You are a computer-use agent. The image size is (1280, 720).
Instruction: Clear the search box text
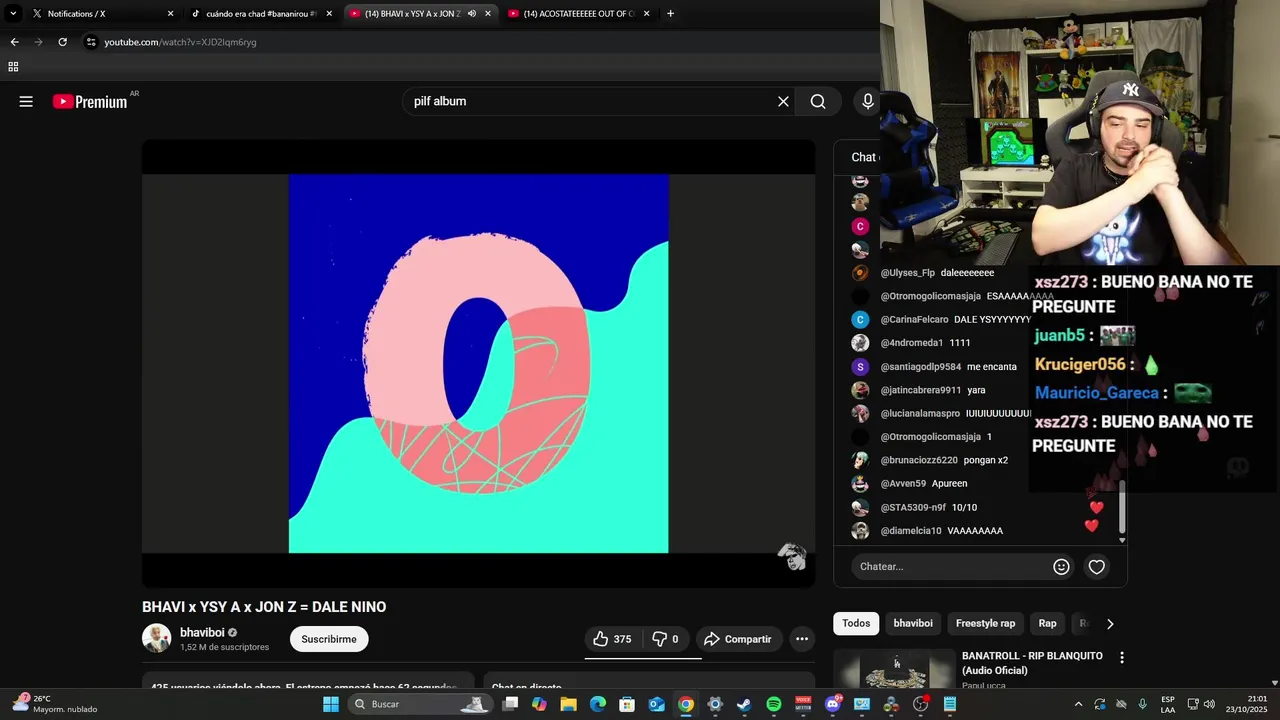[783, 101]
